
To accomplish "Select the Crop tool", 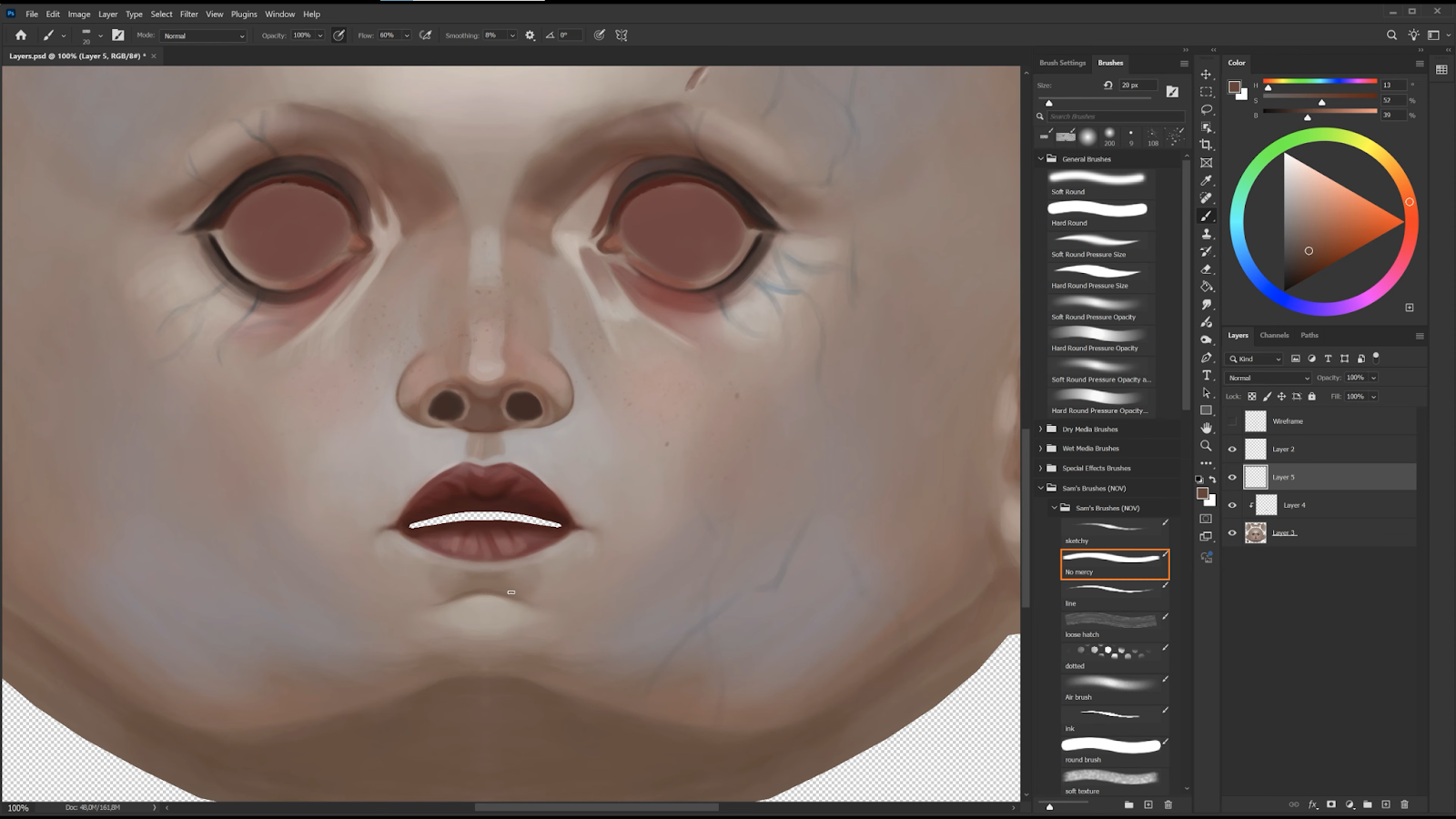I will click(x=1207, y=145).
